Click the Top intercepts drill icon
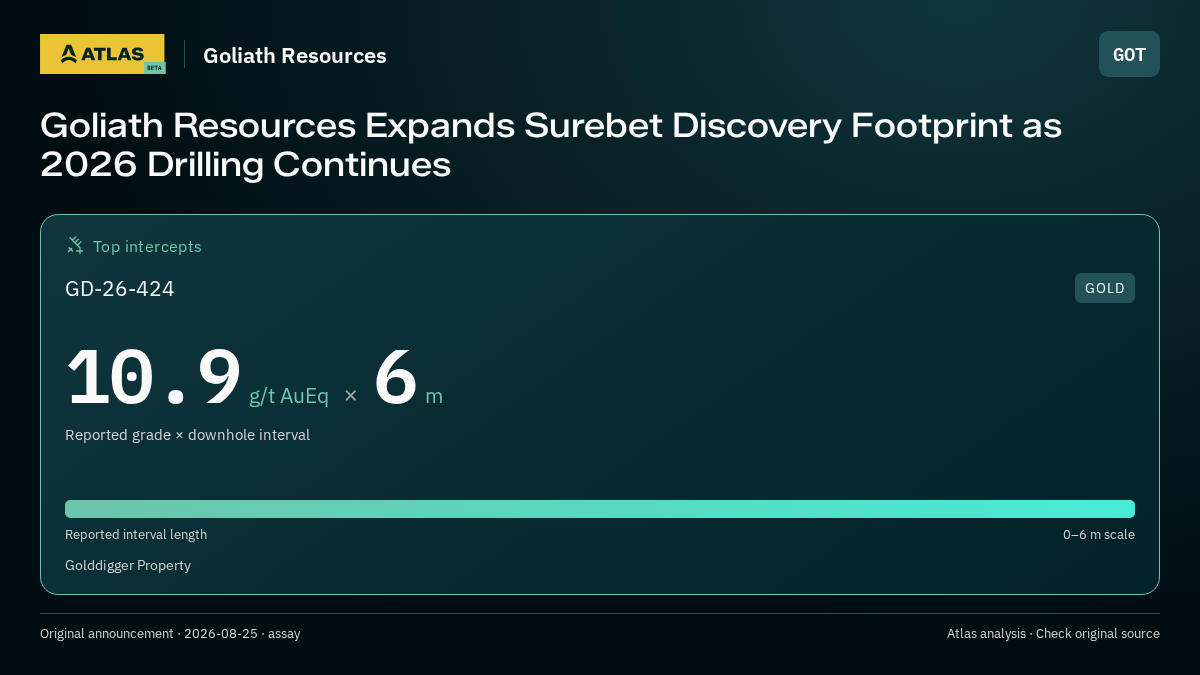 coord(75,246)
